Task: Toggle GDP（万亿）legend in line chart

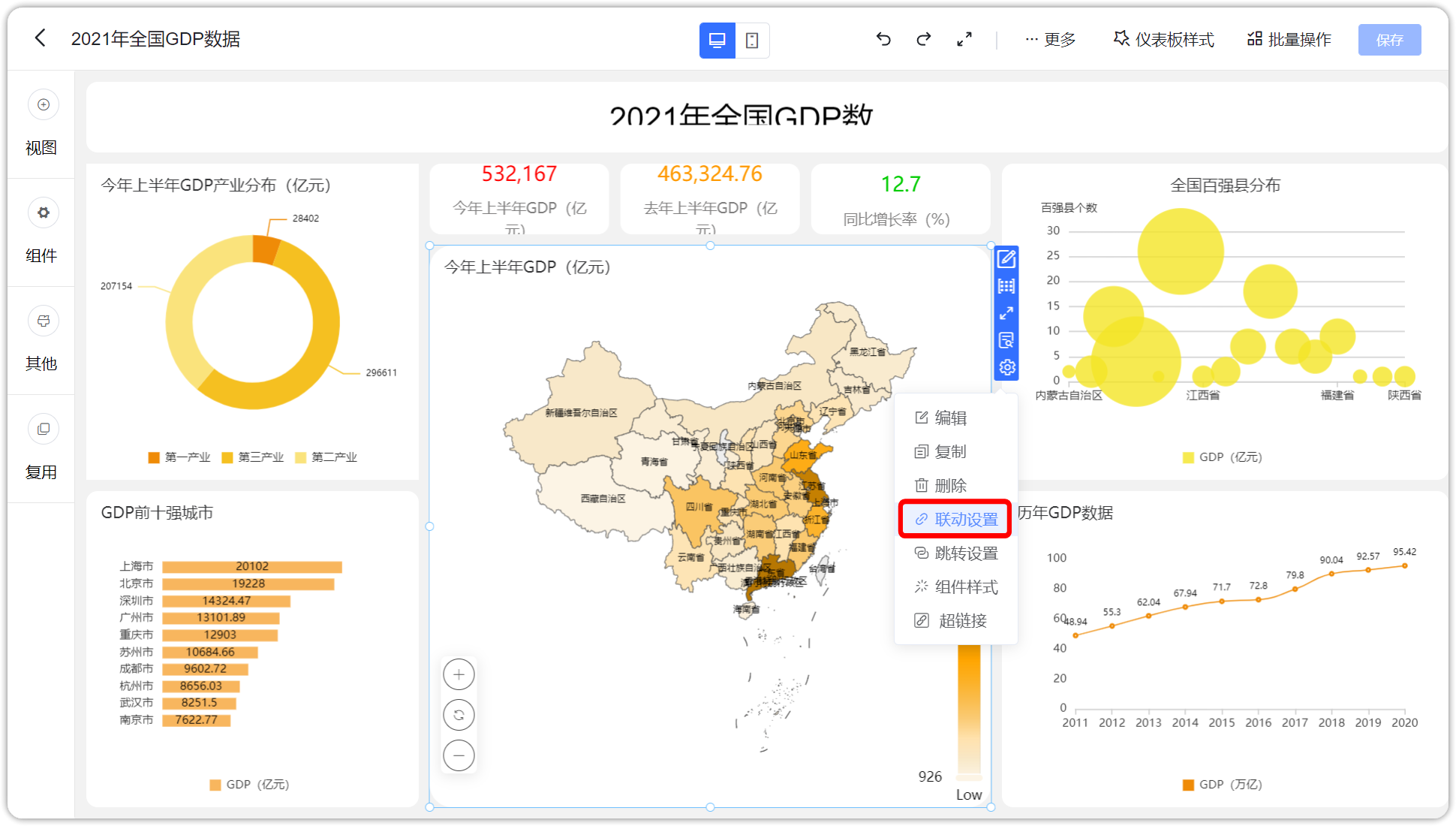Action: point(1222,785)
